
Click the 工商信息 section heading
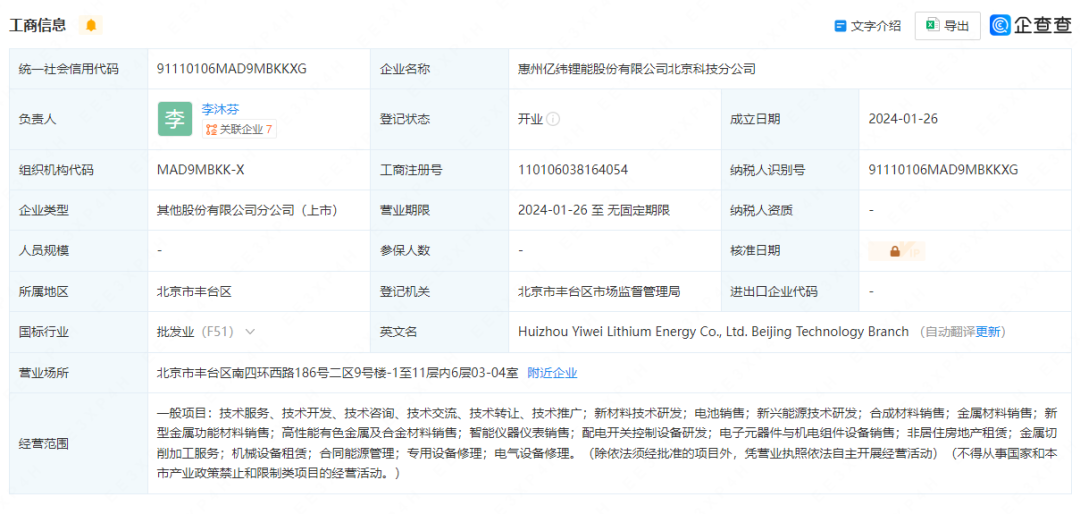click(39, 25)
